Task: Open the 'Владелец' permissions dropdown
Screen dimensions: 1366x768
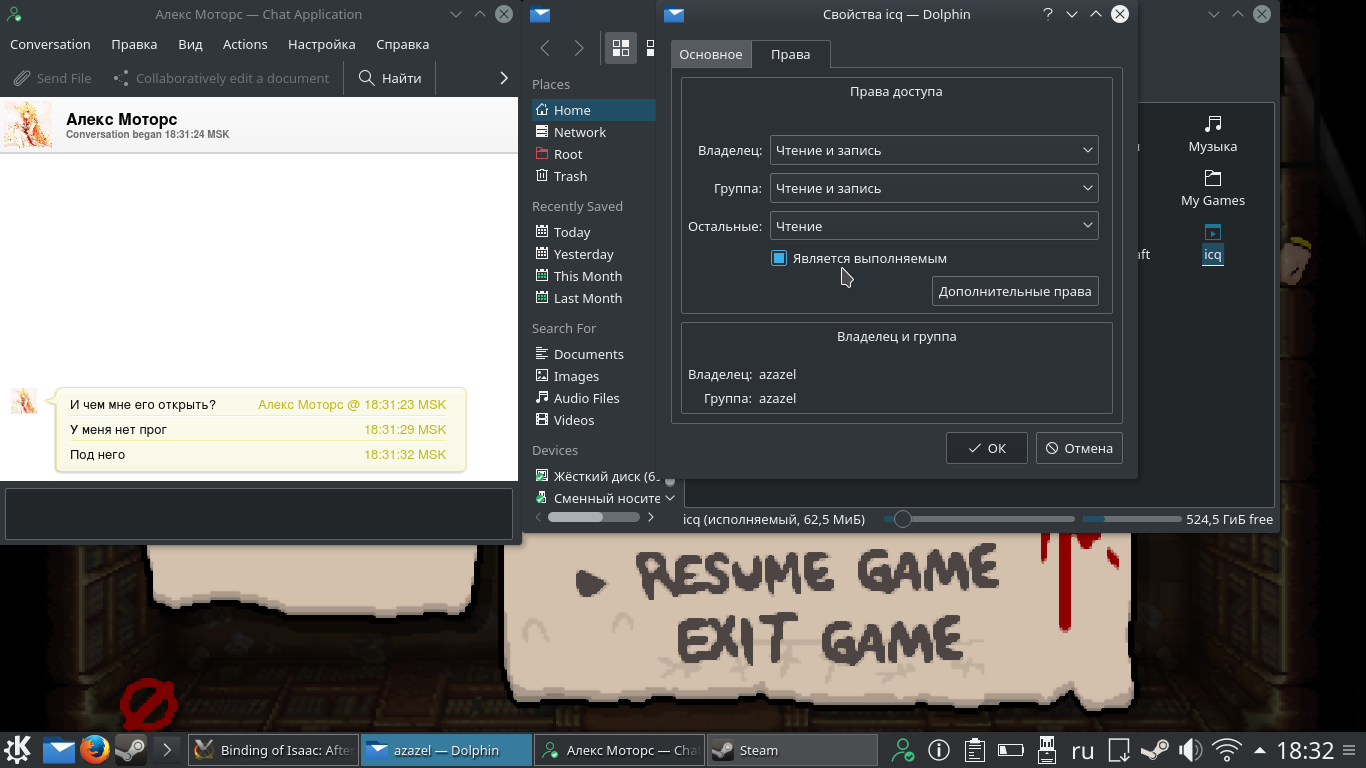Action: coord(934,150)
